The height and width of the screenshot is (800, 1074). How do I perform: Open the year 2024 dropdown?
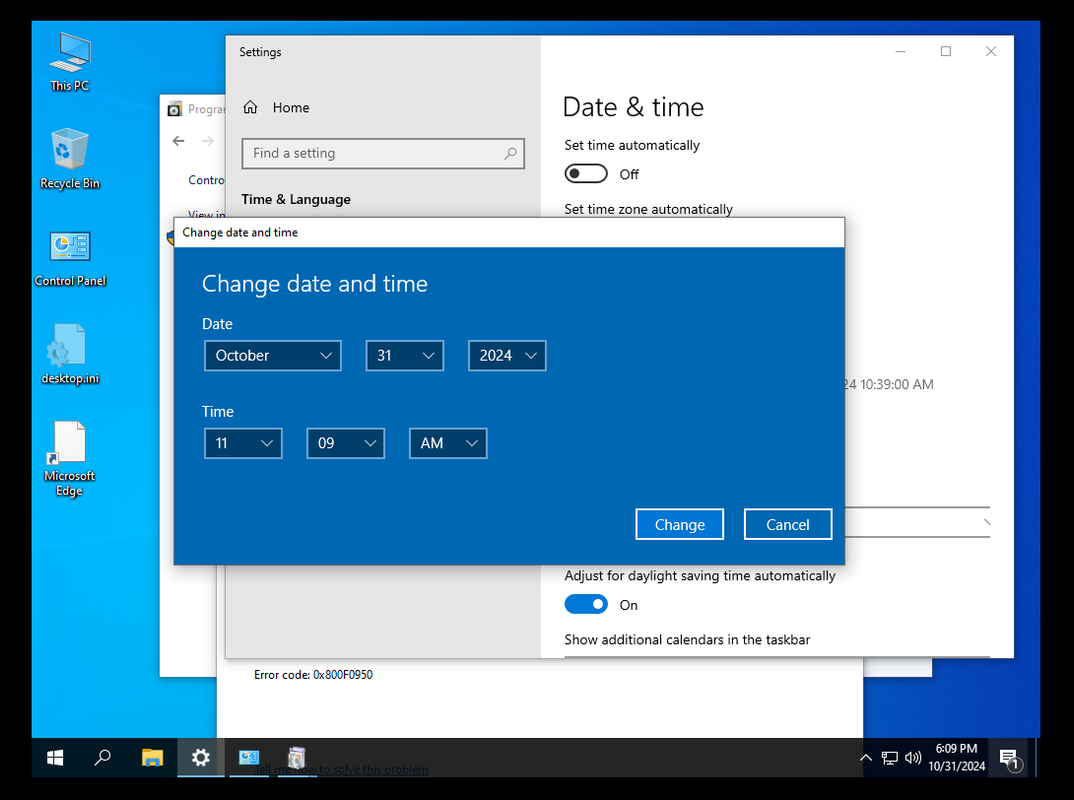click(507, 355)
